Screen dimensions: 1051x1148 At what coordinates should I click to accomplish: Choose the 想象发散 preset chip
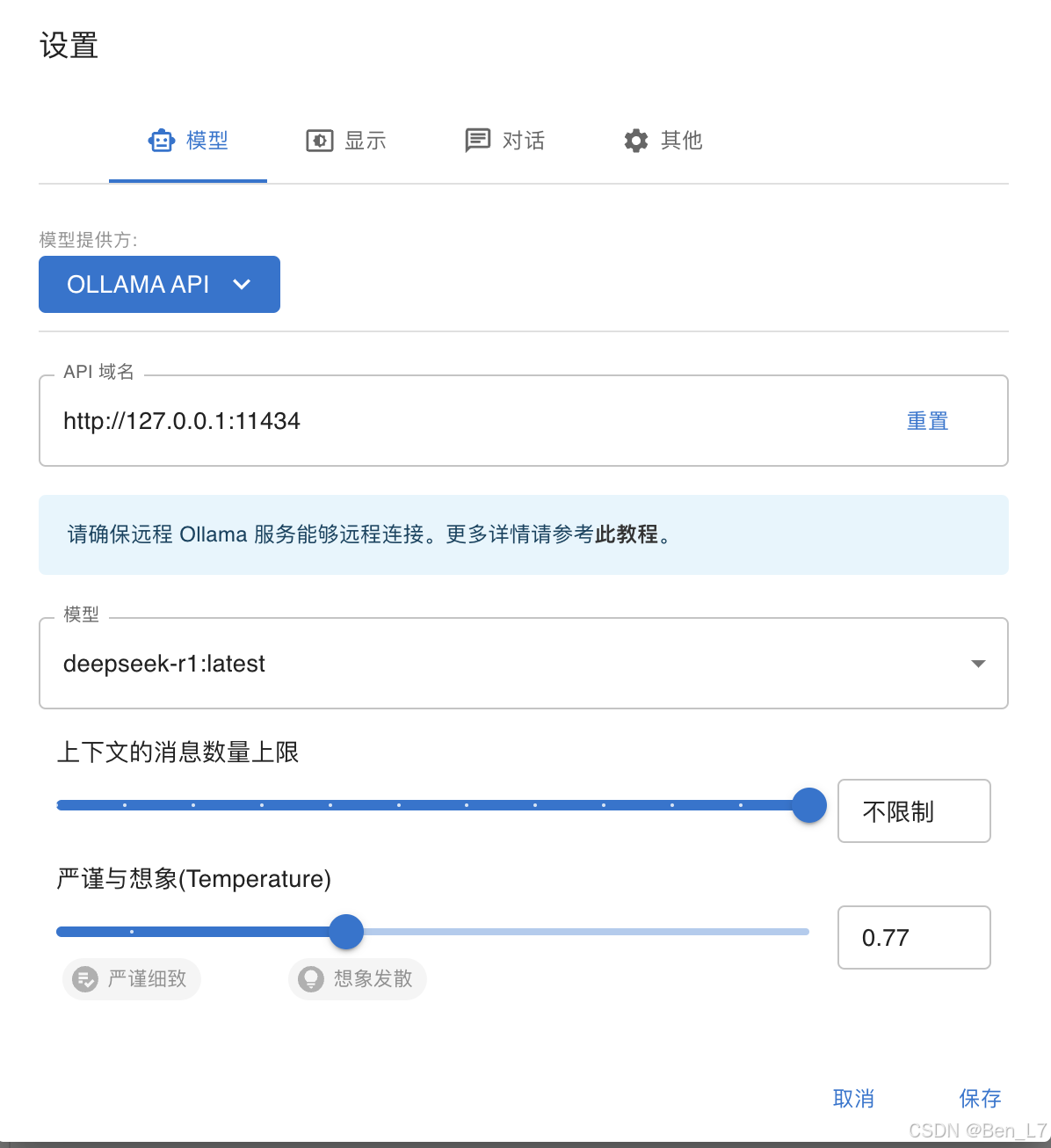[358, 978]
